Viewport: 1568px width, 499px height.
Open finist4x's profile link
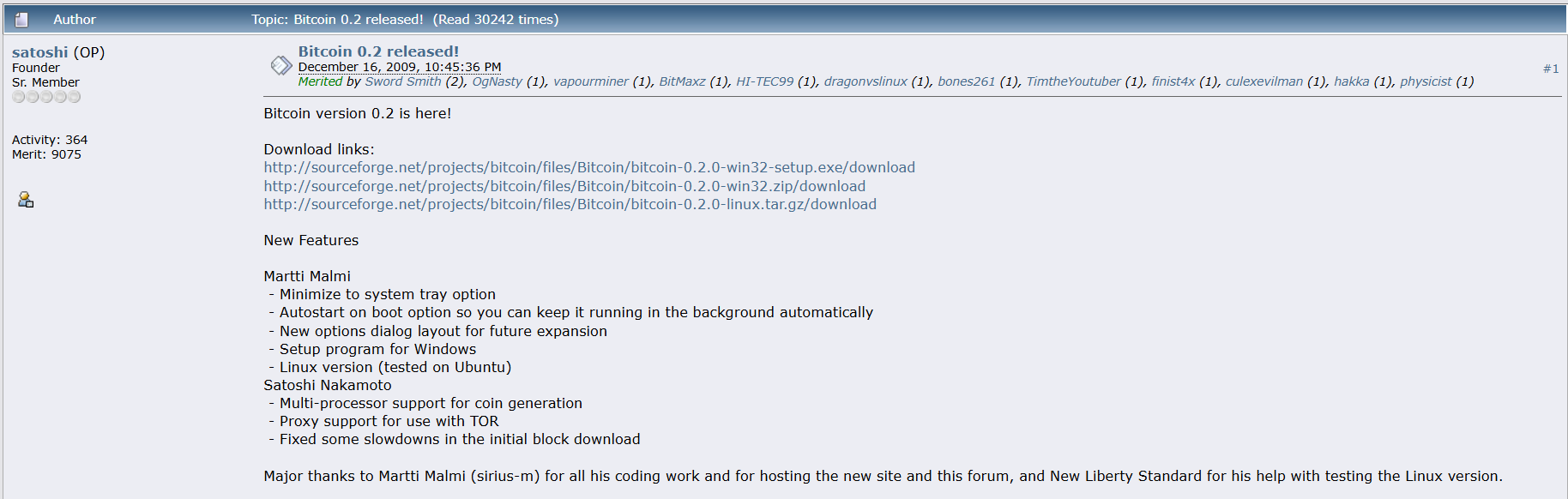(x=1173, y=81)
